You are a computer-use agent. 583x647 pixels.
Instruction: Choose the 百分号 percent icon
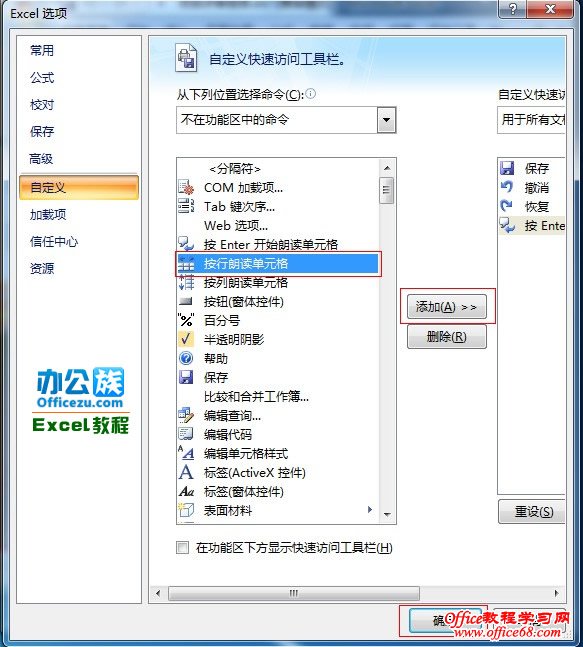(186, 321)
